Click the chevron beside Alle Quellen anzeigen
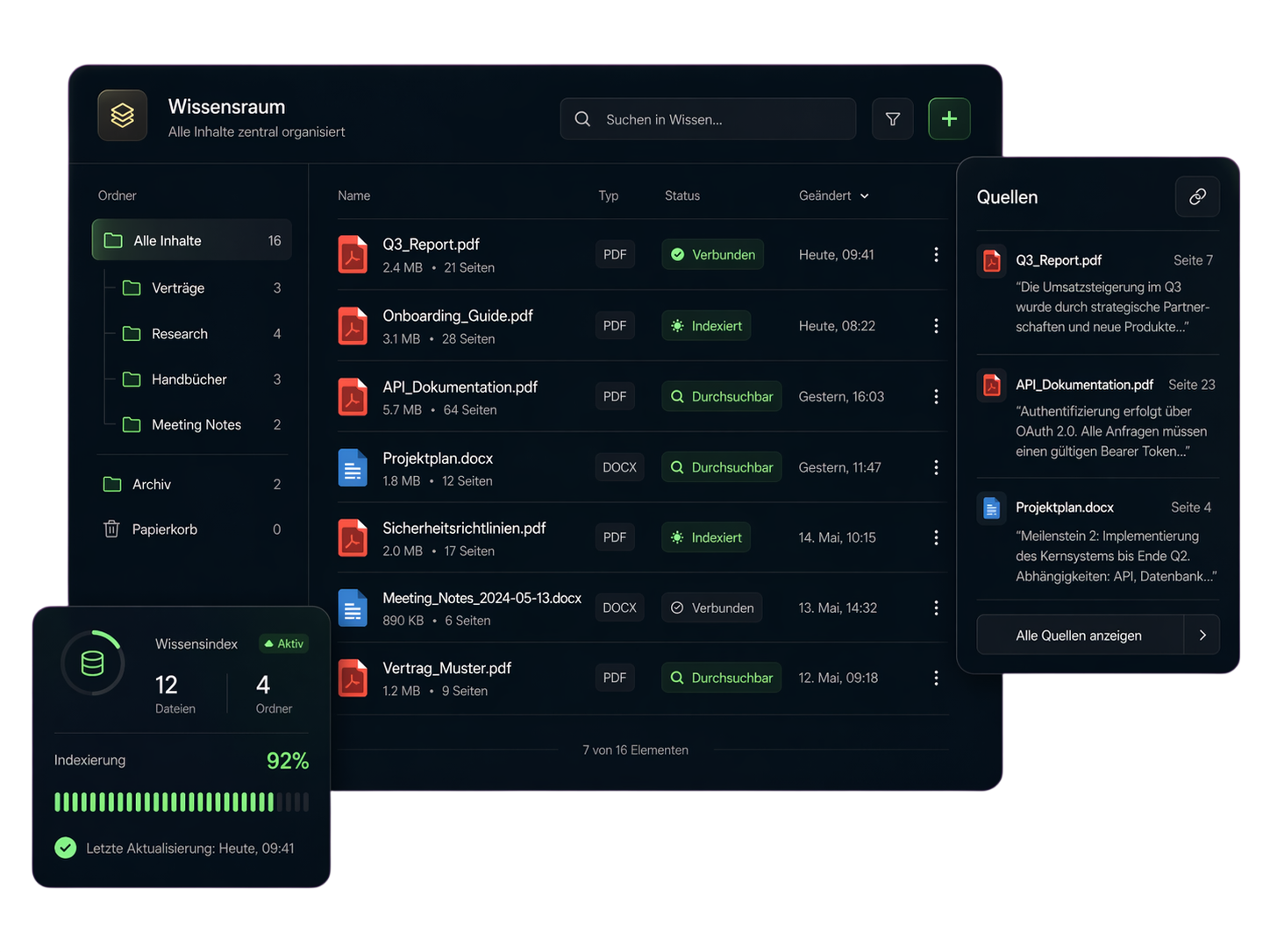Viewport: 1270px width, 952px height. click(x=1202, y=636)
